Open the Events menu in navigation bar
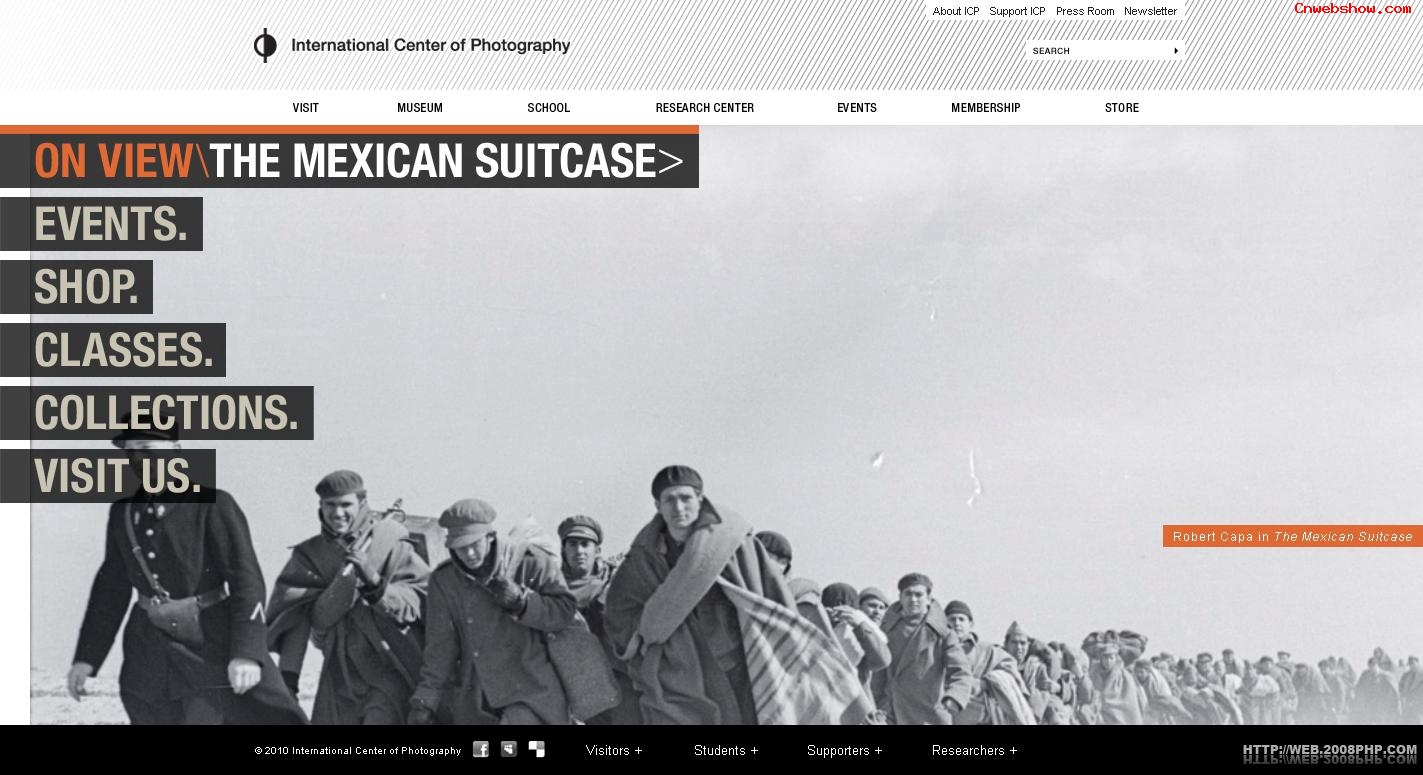This screenshot has width=1423, height=775. (857, 108)
